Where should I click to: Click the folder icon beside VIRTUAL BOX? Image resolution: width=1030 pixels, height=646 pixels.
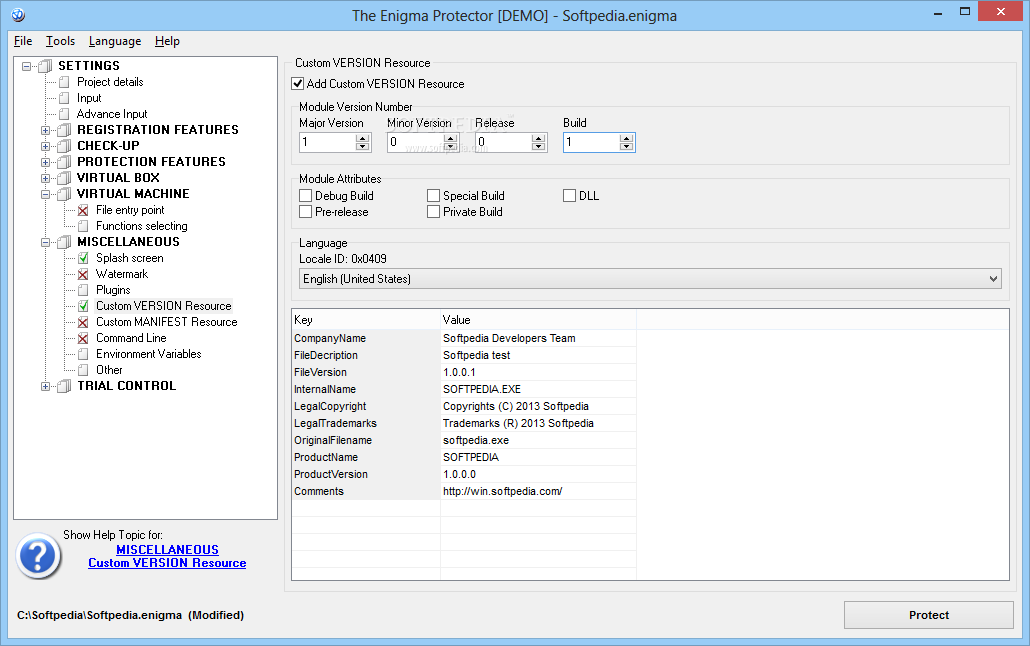(64, 178)
